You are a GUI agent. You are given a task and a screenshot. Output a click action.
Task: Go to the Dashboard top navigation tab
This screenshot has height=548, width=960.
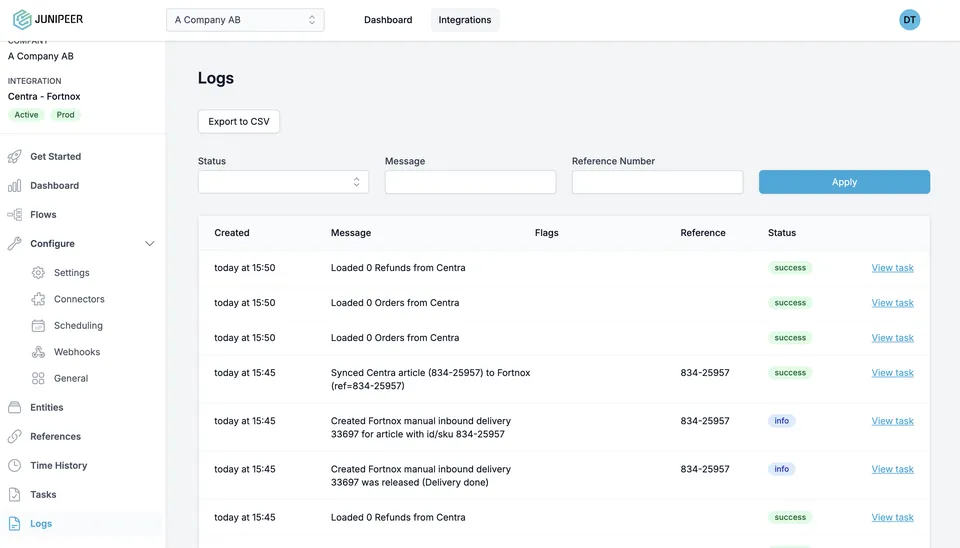point(388,20)
